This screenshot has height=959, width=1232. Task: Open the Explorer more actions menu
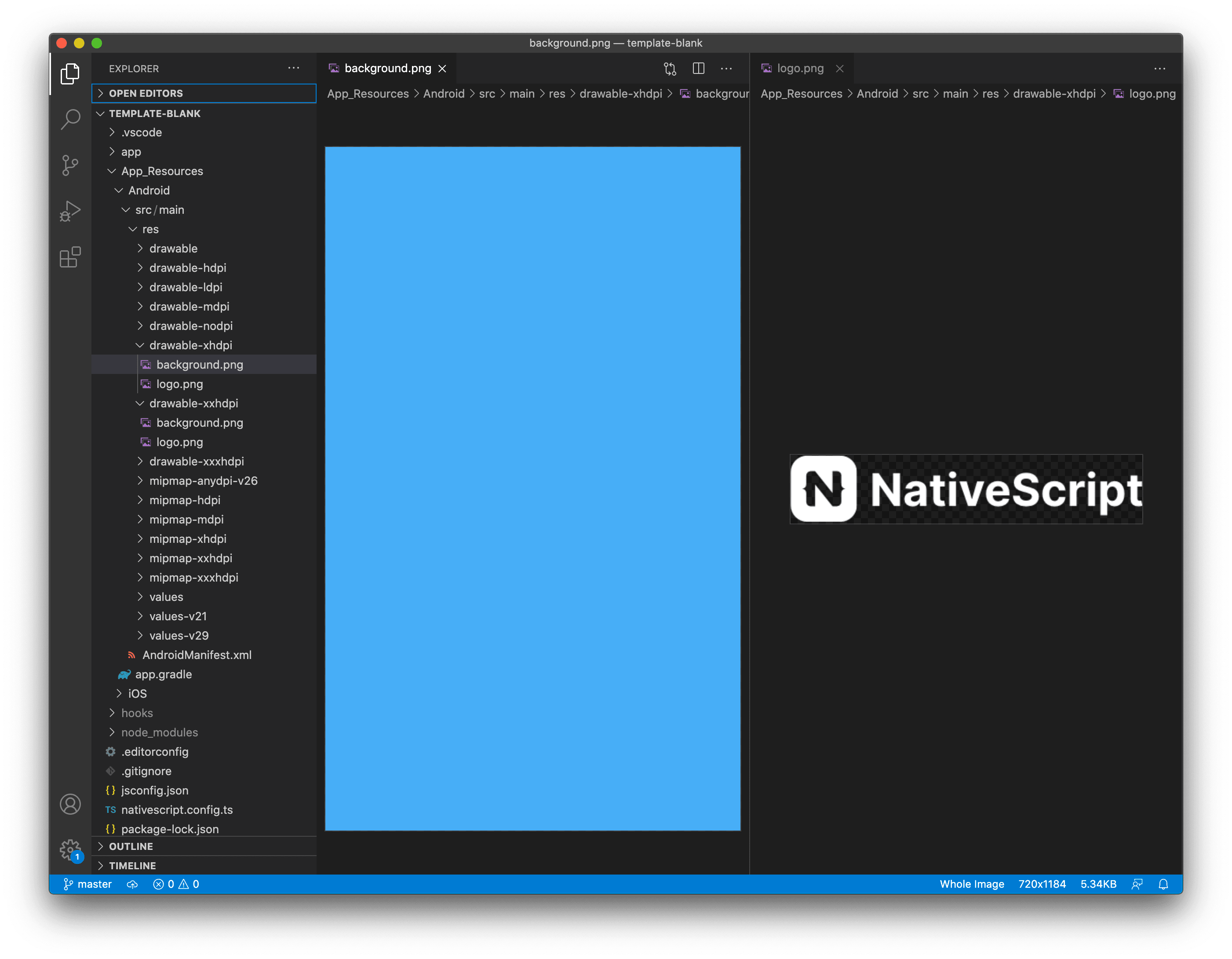[x=293, y=68]
